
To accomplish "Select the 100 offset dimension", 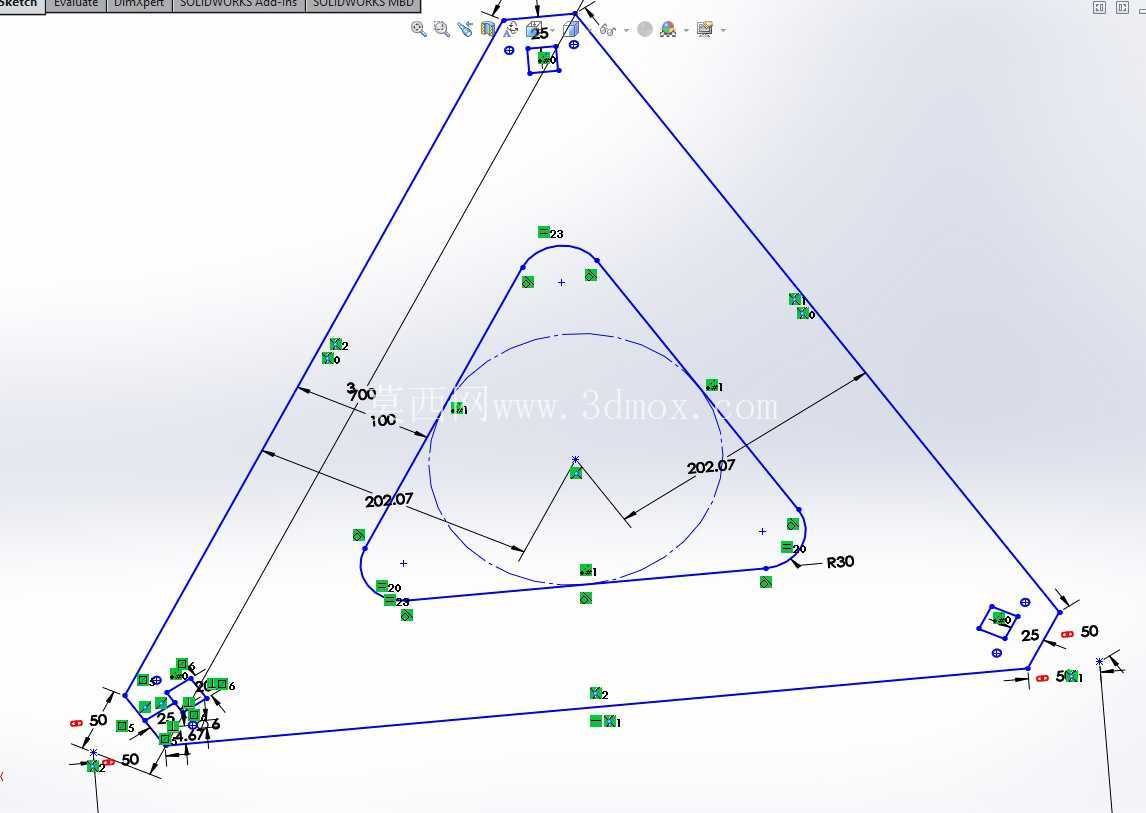I will tap(383, 420).
